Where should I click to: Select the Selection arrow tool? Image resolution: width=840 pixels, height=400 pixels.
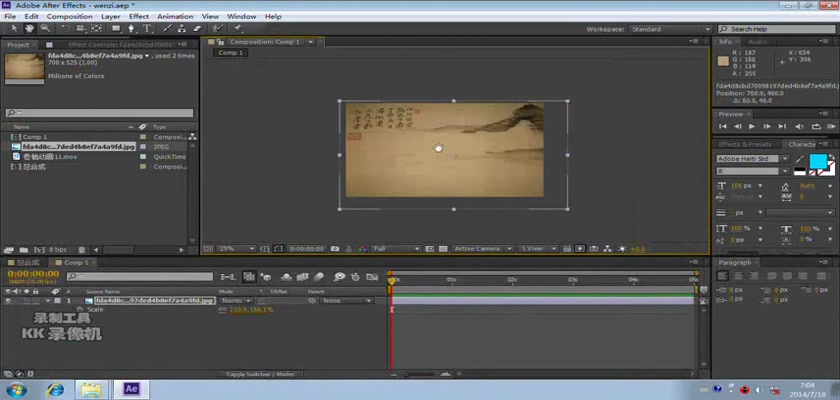(x=14, y=28)
